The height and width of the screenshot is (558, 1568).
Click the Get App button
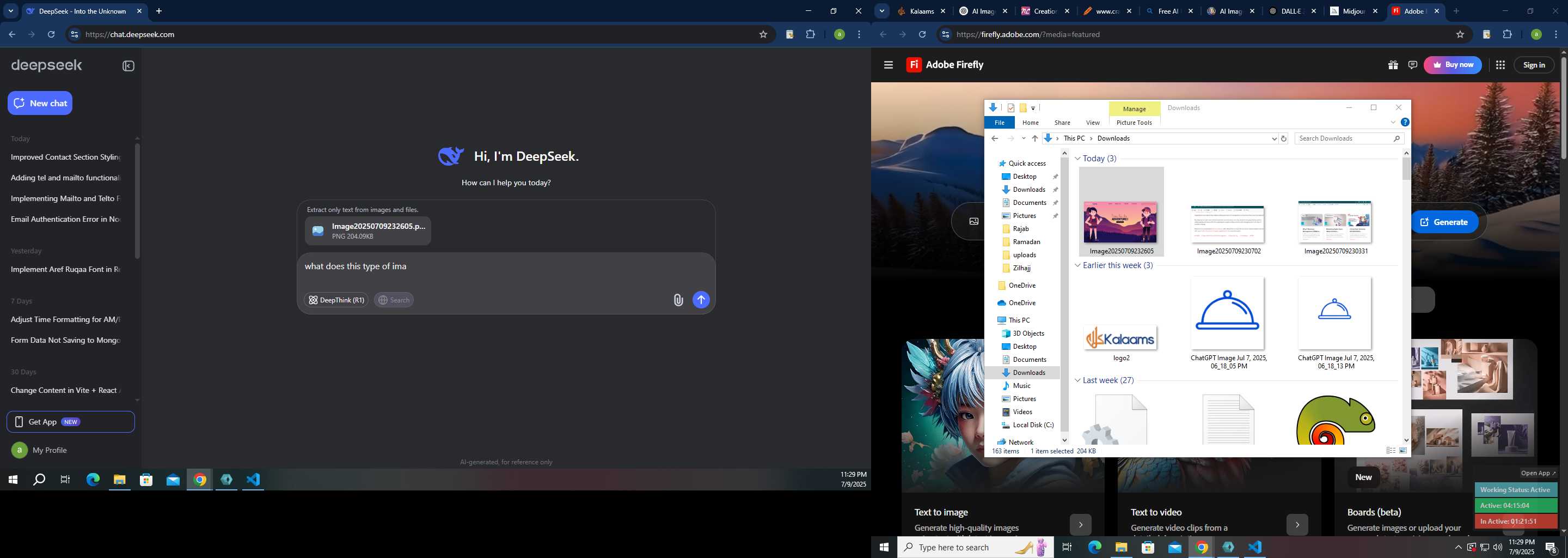pyautogui.click(x=71, y=422)
